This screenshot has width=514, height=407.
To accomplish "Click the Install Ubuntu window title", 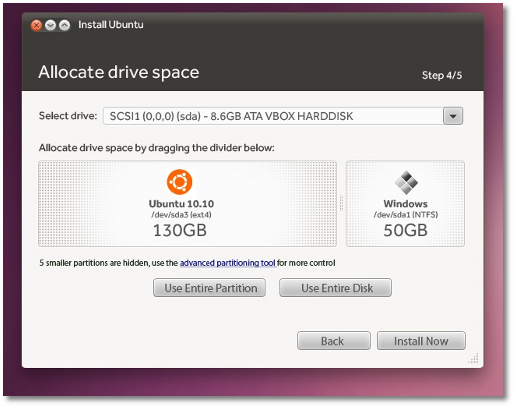I will [111, 25].
